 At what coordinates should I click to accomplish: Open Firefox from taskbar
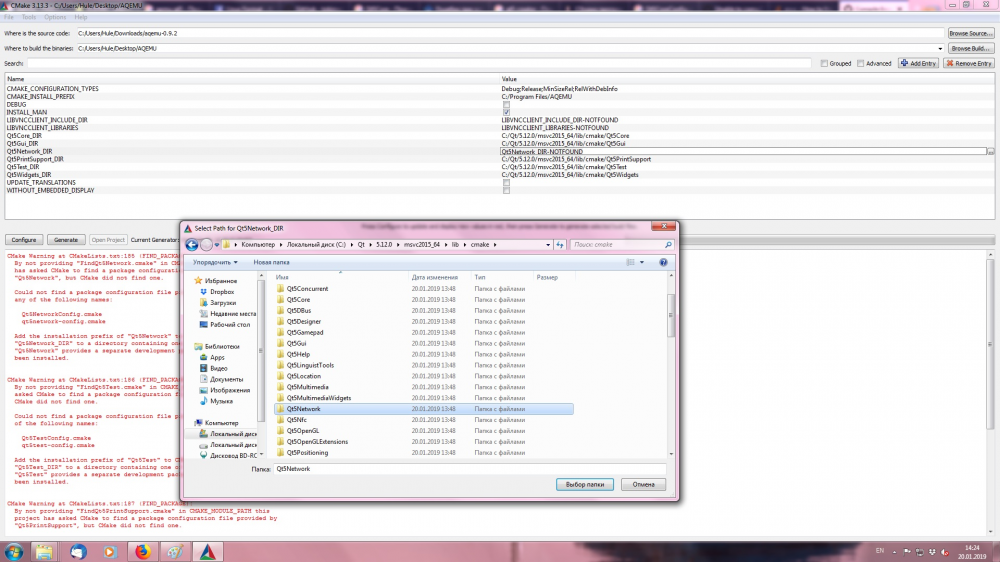pyautogui.click(x=143, y=552)
